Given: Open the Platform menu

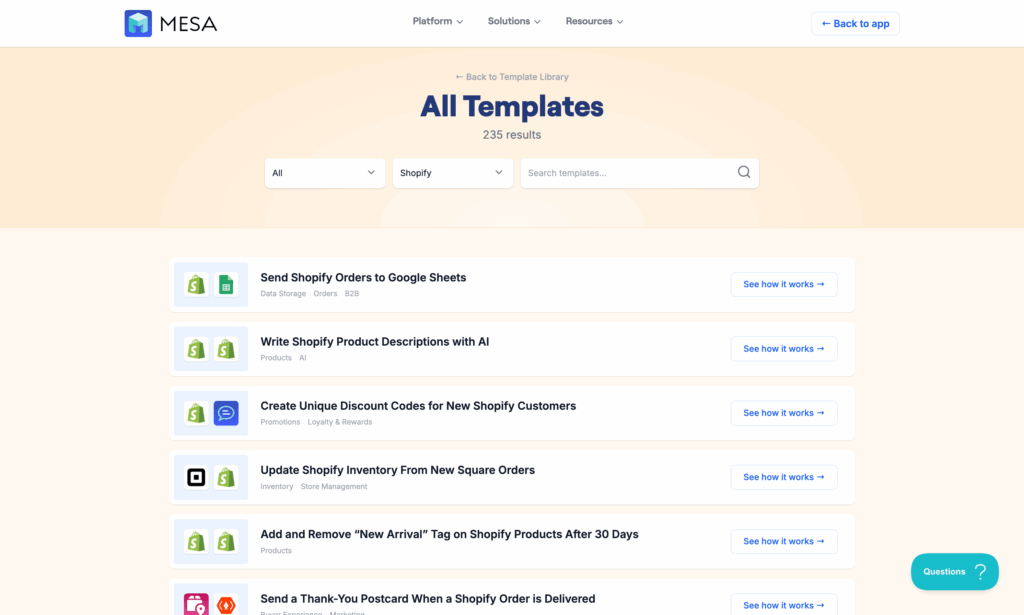Looking at the screenshot, I should point(438,22).
